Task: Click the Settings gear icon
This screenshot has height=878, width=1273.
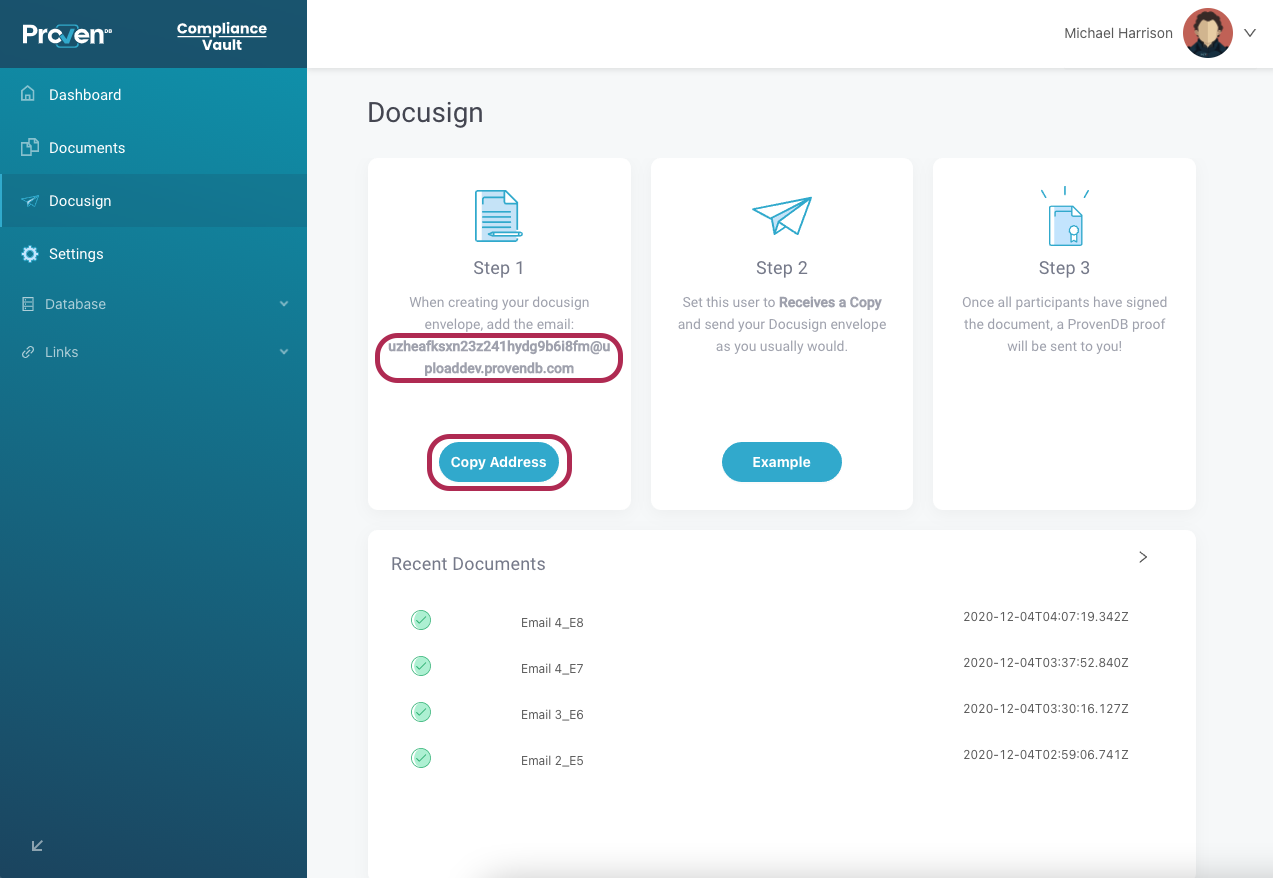Action: (30, 254)
